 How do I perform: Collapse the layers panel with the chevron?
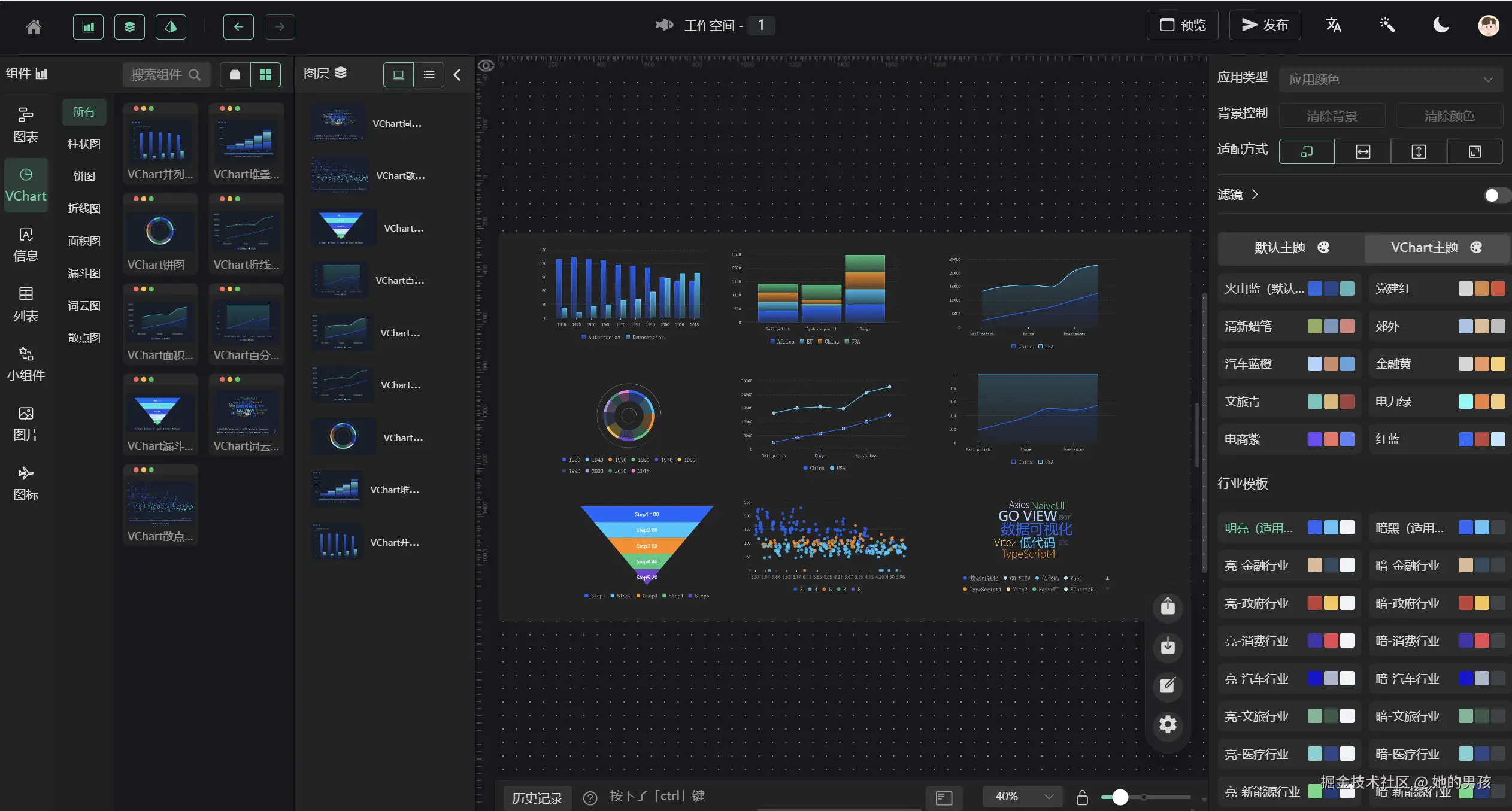tap(457, 74)
